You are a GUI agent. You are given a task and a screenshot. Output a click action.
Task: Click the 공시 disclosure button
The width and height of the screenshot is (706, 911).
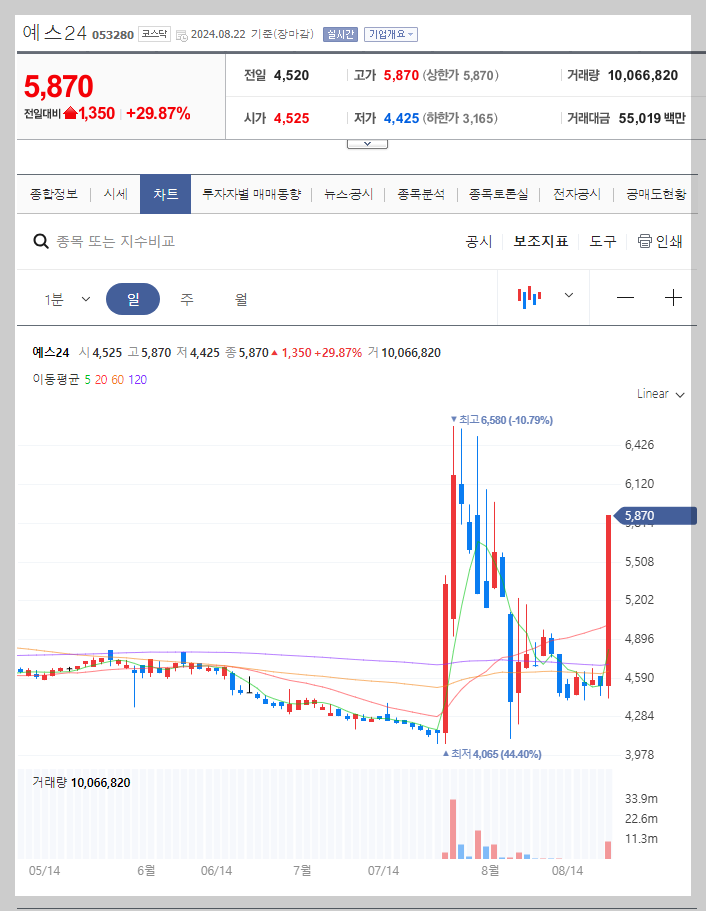tap(478, 242)
